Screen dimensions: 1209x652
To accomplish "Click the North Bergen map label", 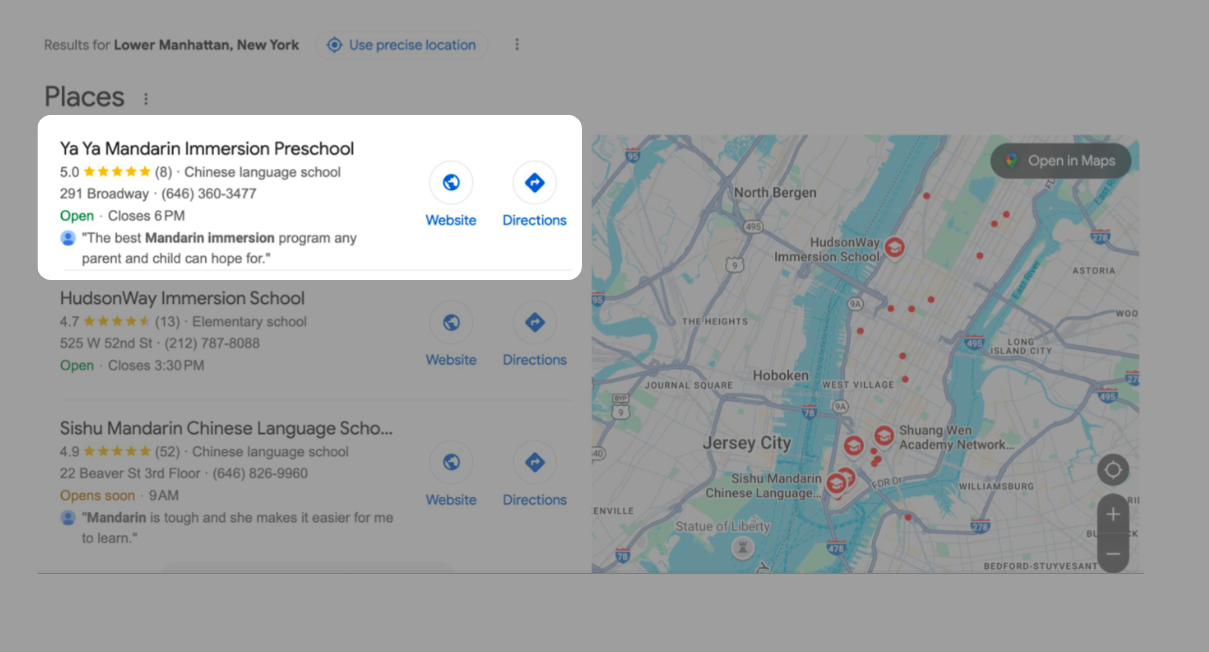I will coord(775,193).
